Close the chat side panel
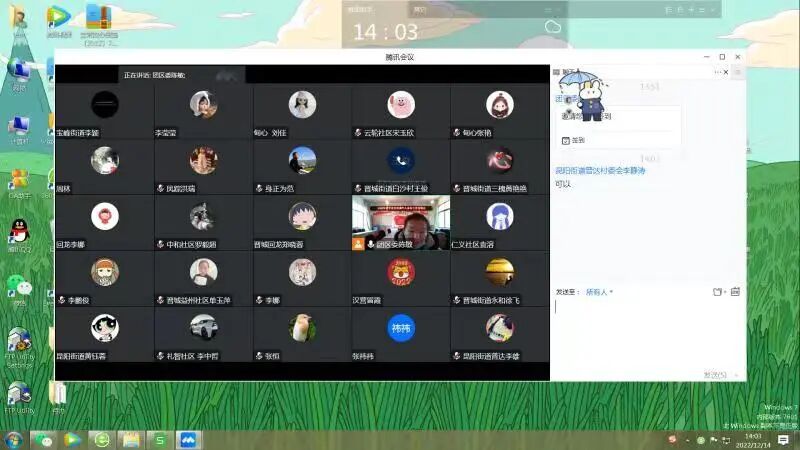Image resolution: width=800 pixels, height=450 pixels. coord(726,72)
